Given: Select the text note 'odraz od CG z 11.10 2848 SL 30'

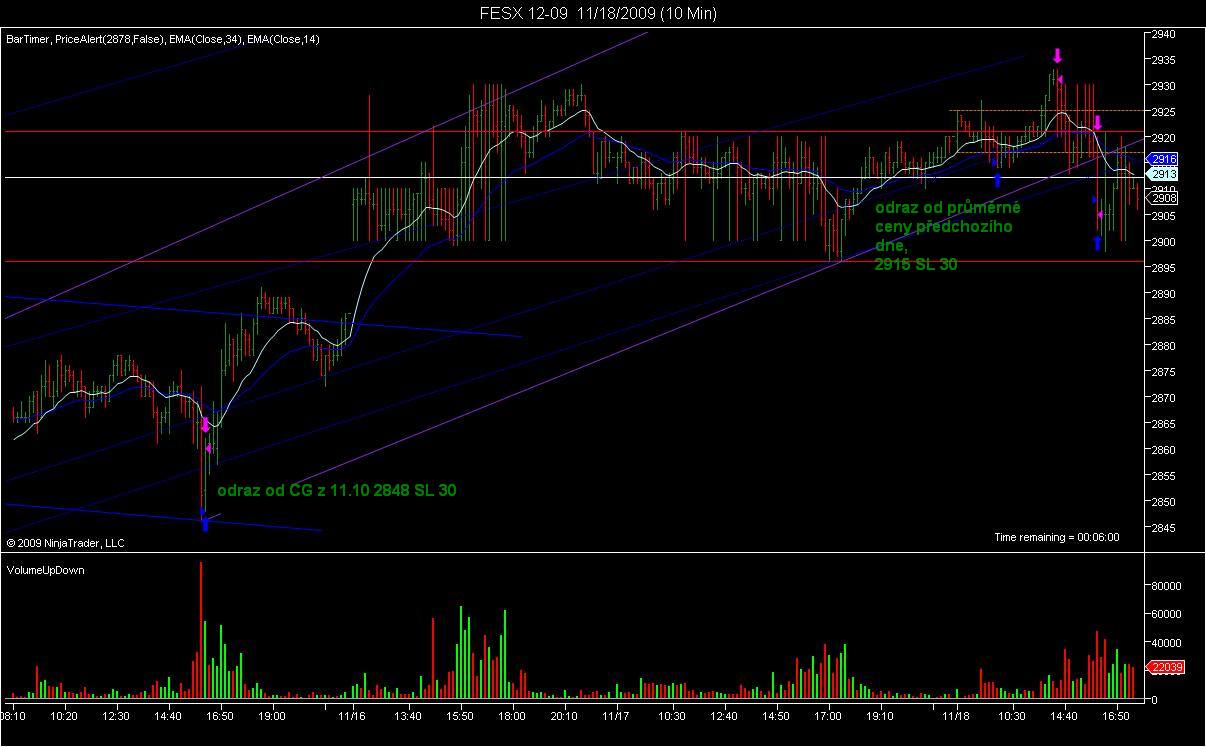Looking at the screenshot, I should coord(337,491).
